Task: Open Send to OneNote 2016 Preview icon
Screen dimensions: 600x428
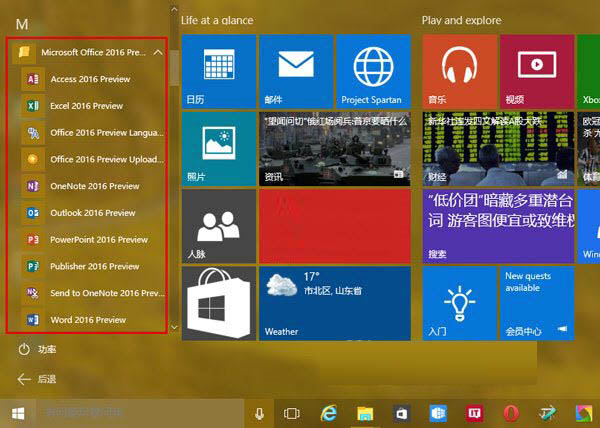Action: coord(33,293)
